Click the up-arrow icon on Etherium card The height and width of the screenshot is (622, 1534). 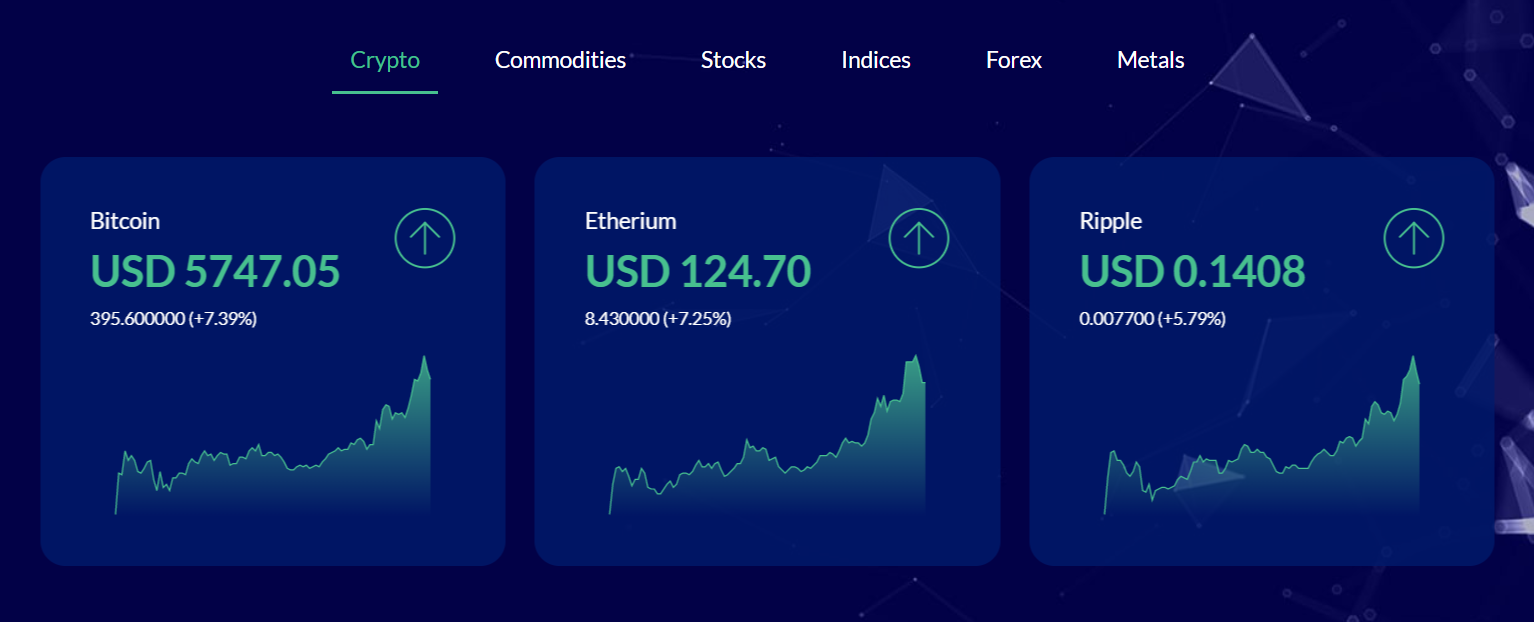tap(919, 238)
